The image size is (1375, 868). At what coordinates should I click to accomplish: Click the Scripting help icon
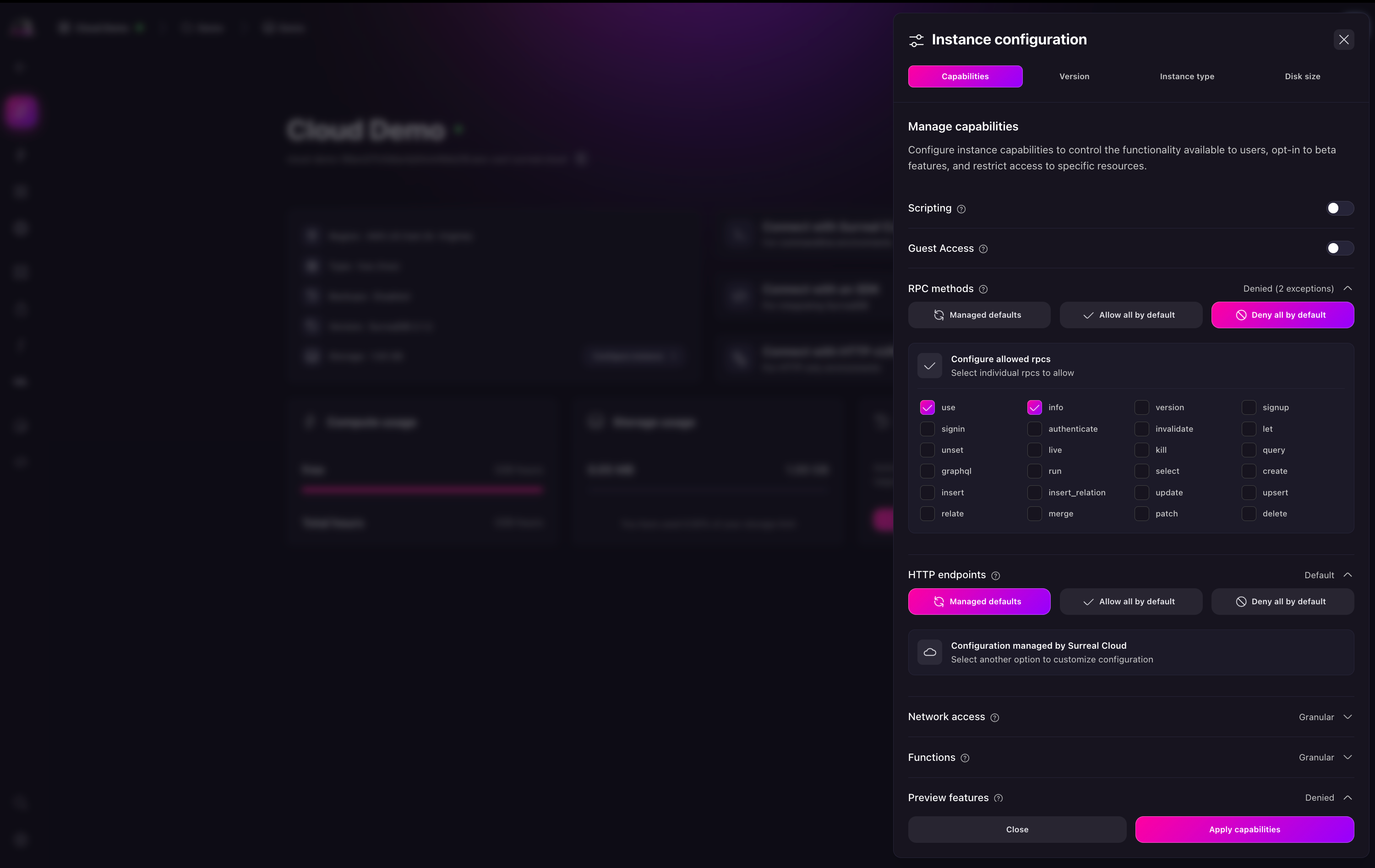coord(961,209)
